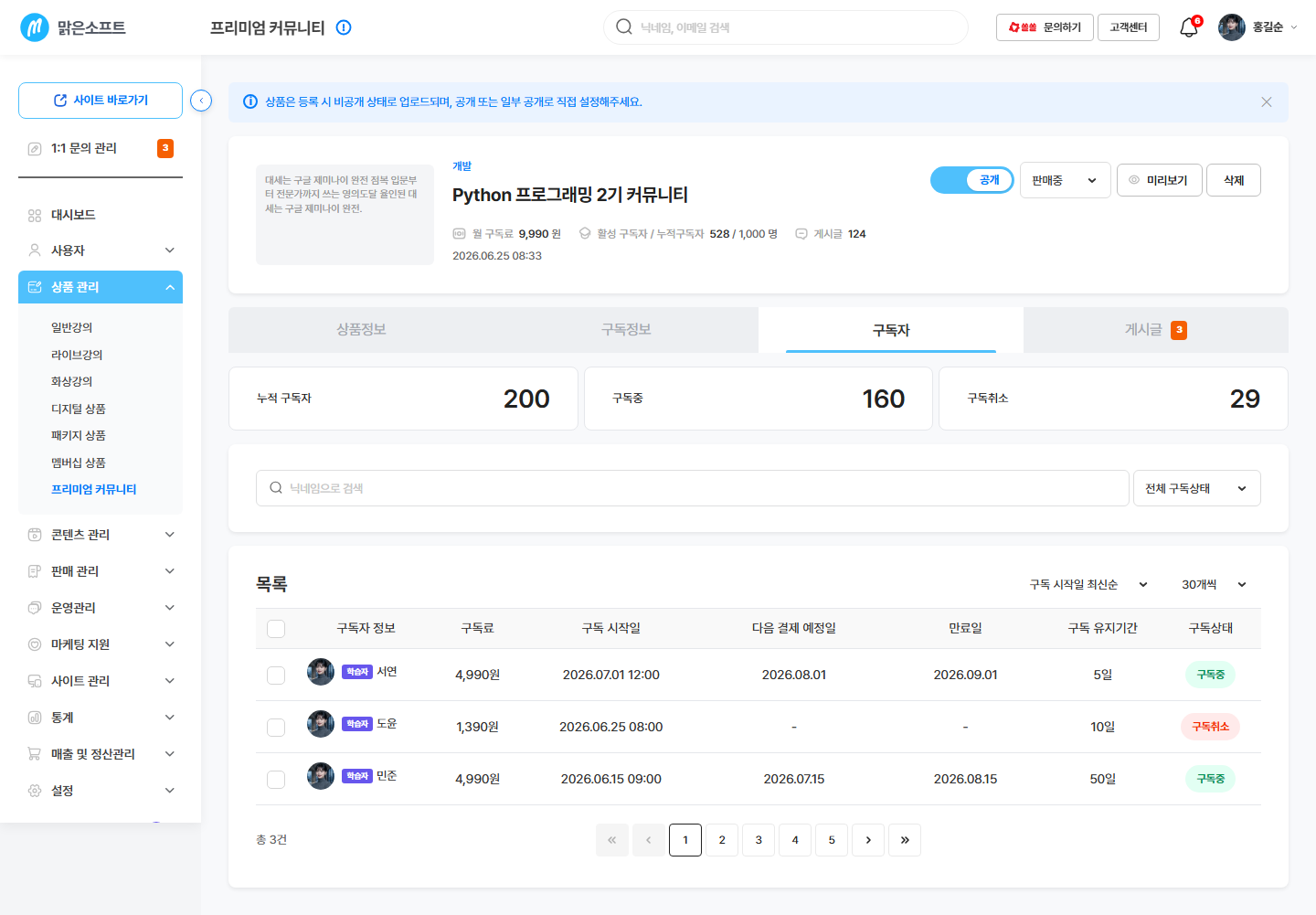Screen dimensions: 1316x915
Task: Close the blue info banner
Action: 1267,102
